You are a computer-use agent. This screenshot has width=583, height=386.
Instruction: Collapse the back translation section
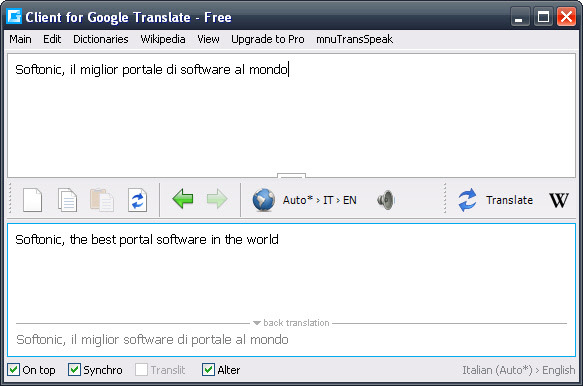pos(257,323)
